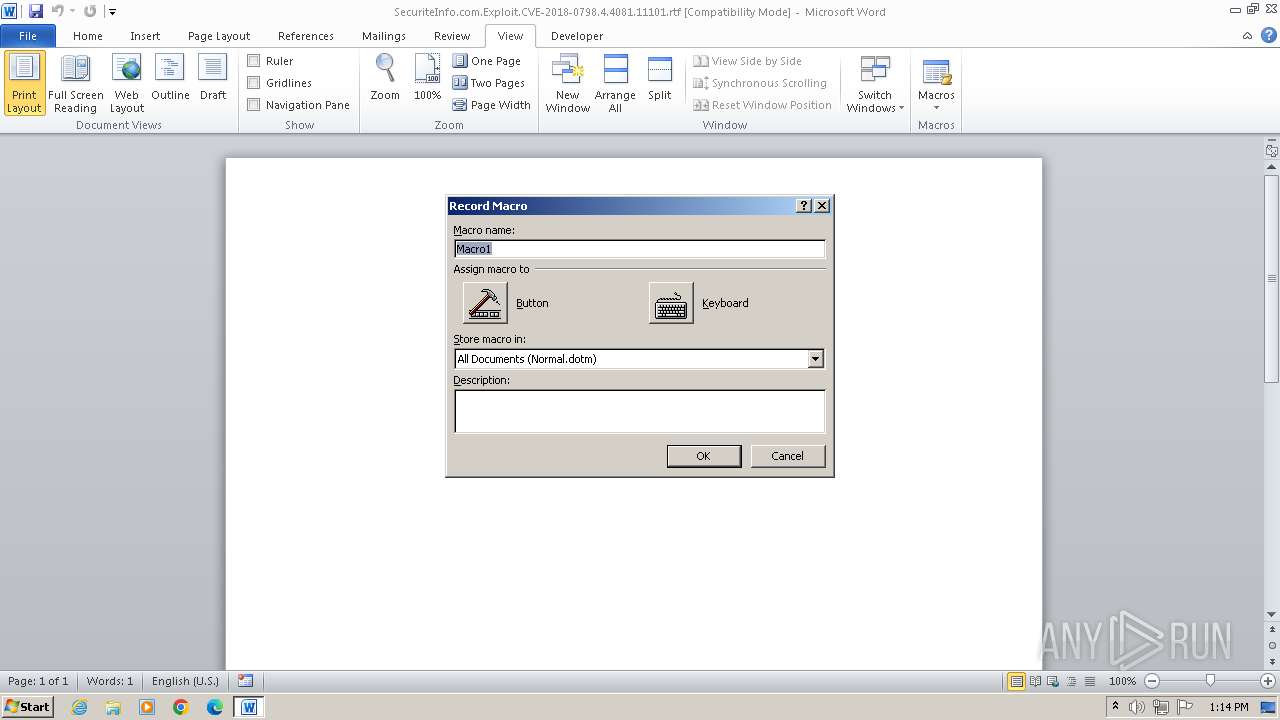
Task: Click macro recording status bar icon
Action: (x=246, y=681)
